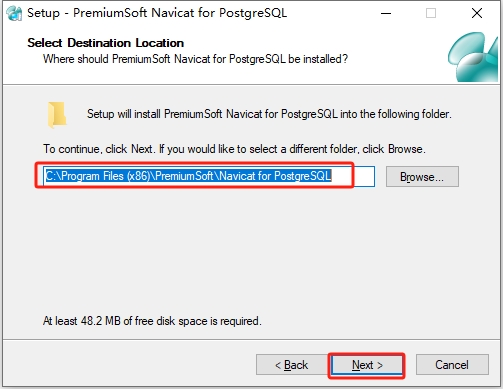Click 'Select Destination Location' heading
Screen dimensions: 503x389
coord(106,43)
